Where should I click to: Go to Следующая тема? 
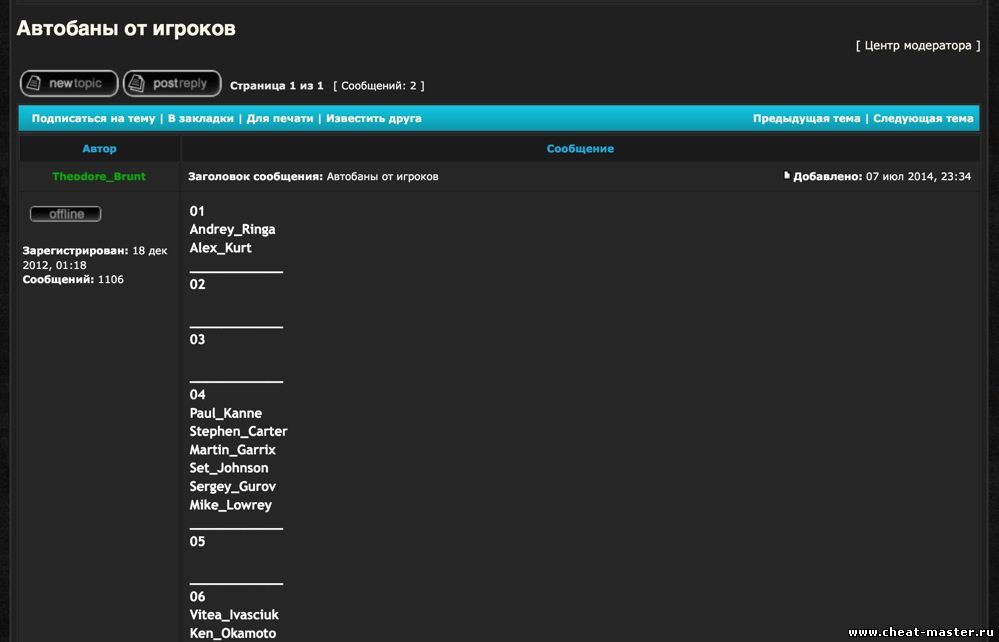(x=923, y=118)
